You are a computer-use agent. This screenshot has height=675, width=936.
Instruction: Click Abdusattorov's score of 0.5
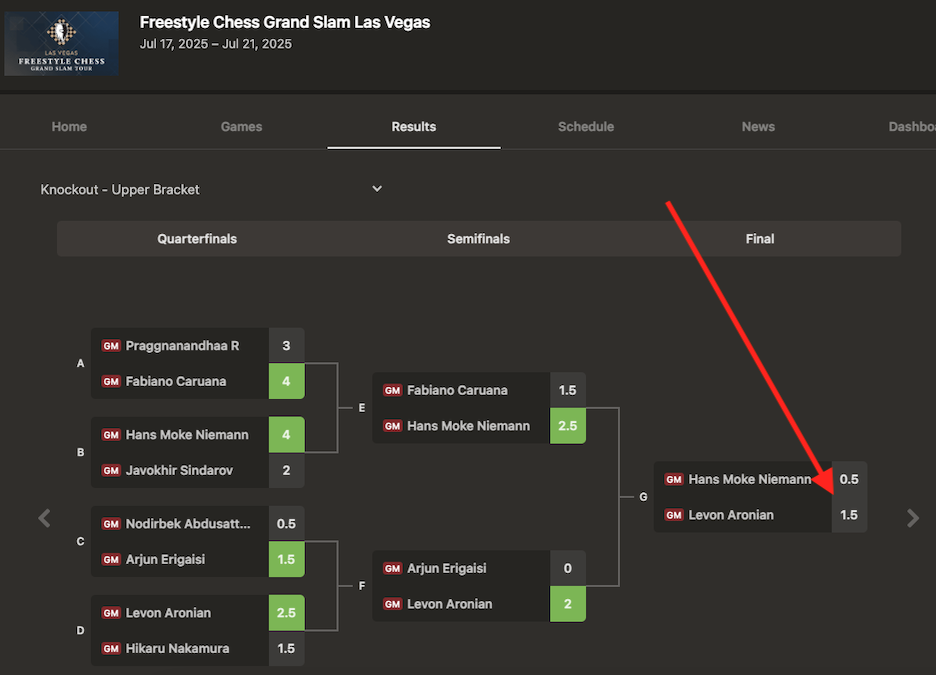[x=287, y=523]
